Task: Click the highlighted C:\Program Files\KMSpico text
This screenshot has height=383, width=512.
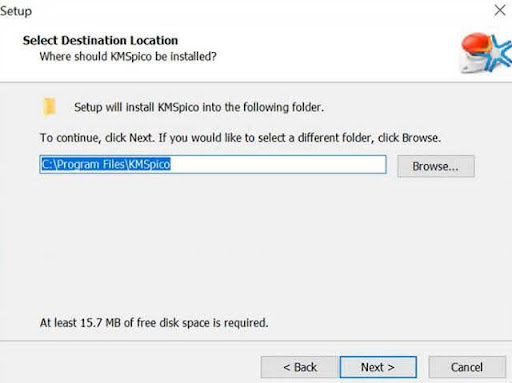Action: [106, 164]
